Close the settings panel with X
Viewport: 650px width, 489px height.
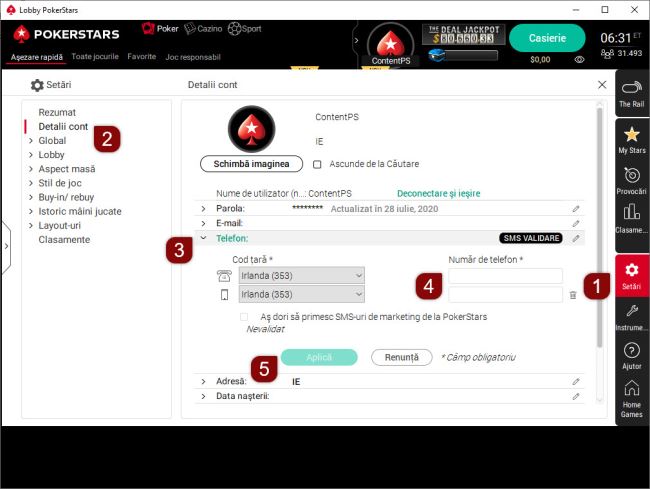point(602,85)
